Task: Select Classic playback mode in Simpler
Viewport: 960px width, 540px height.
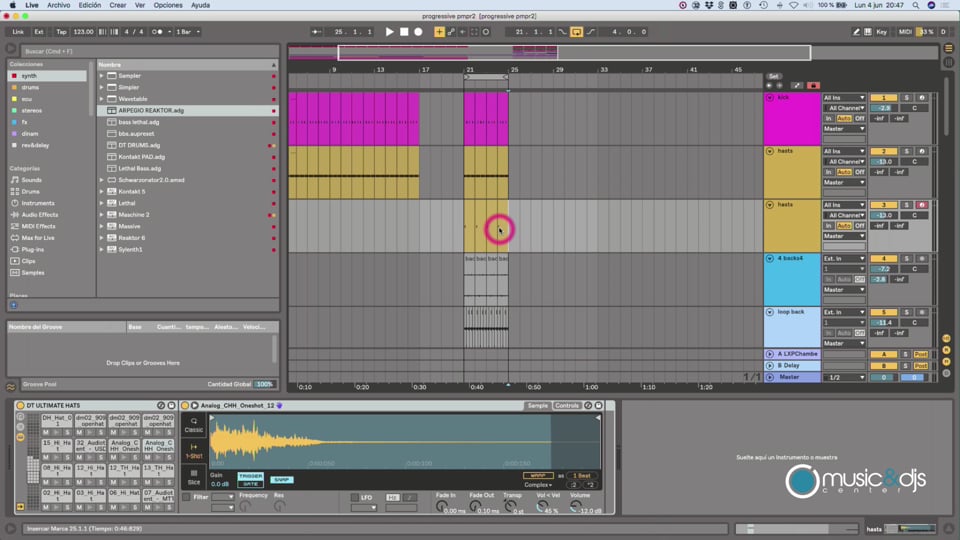Action: coord(193,424)
